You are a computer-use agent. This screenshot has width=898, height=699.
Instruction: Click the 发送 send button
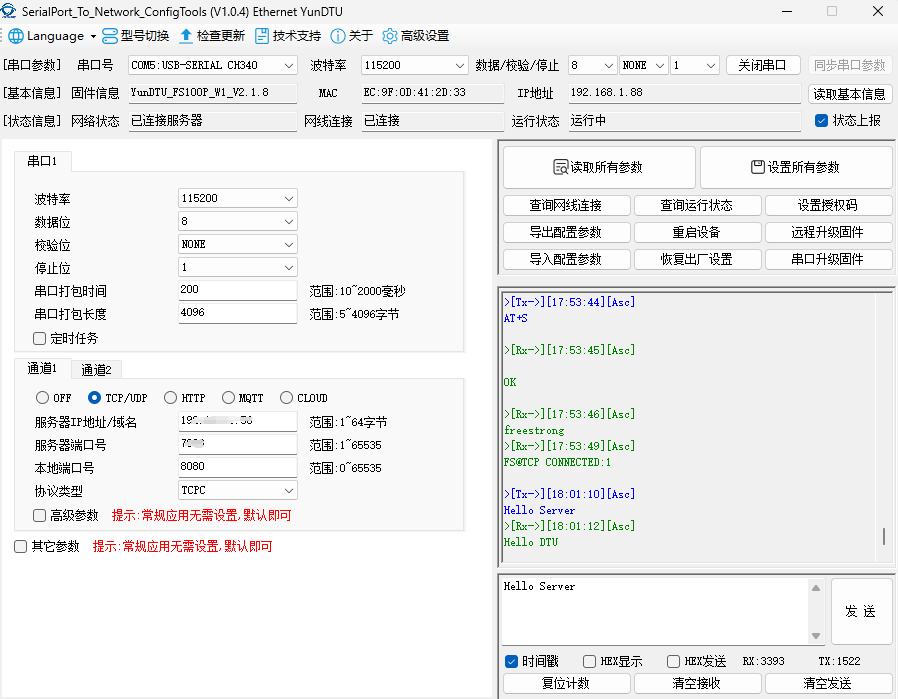[860, 611]
